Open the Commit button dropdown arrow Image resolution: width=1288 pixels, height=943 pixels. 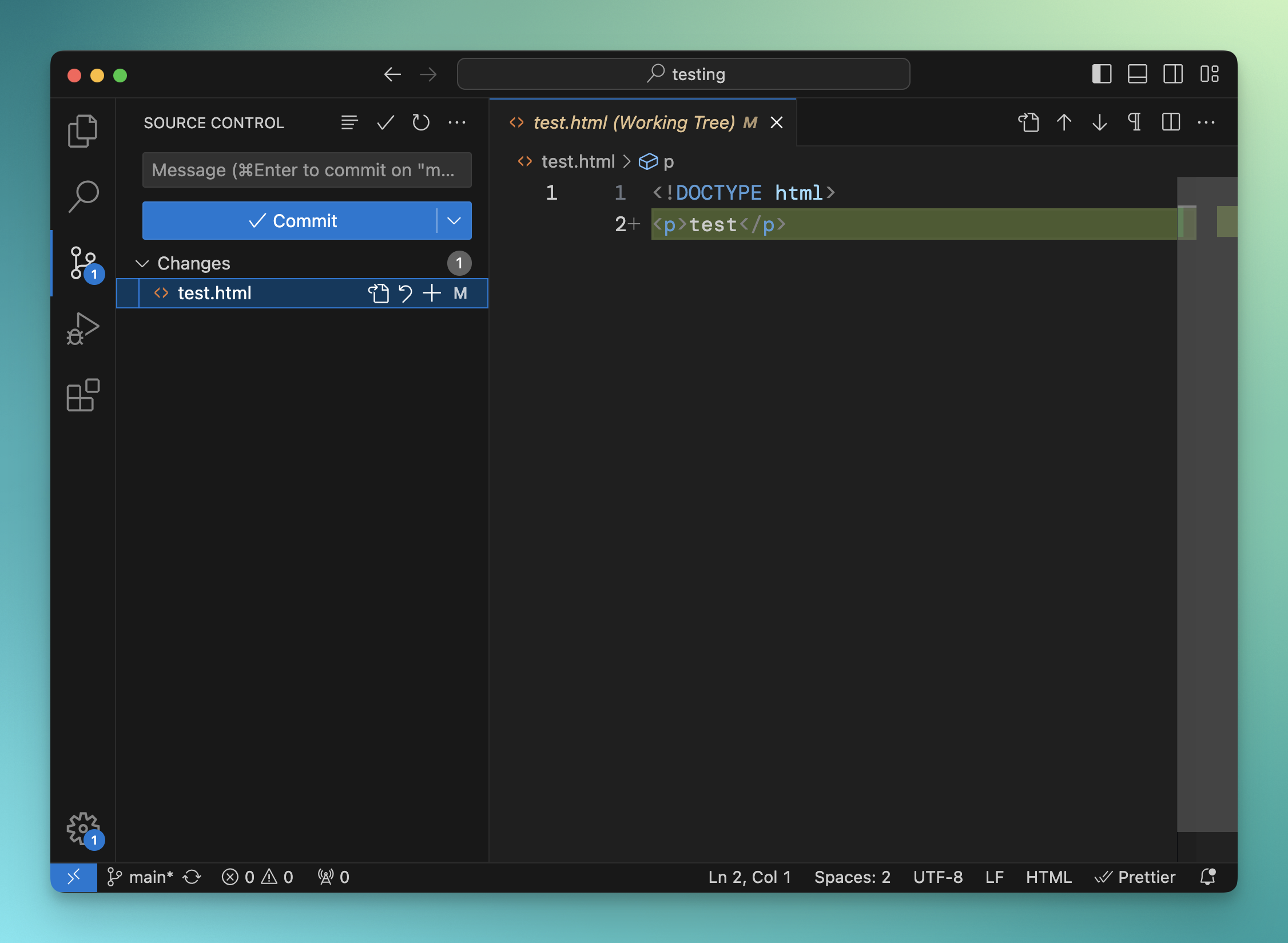click(x=454, y=221)
